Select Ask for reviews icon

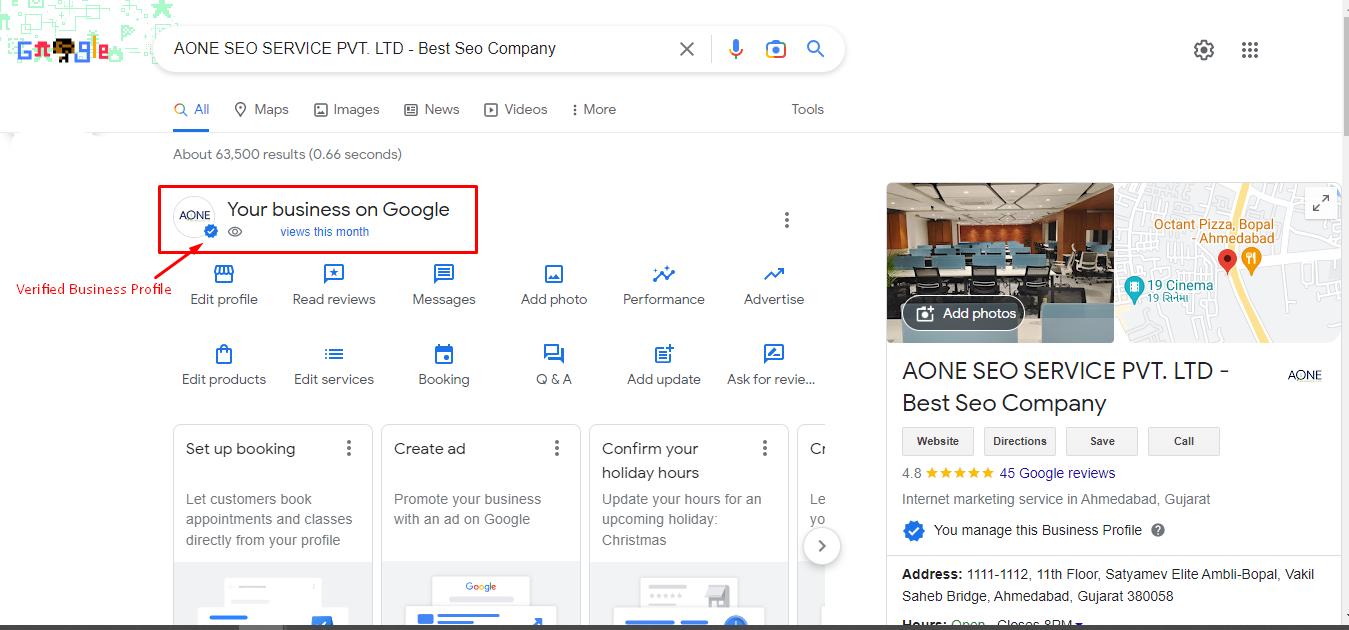click(x=773, y=354)
